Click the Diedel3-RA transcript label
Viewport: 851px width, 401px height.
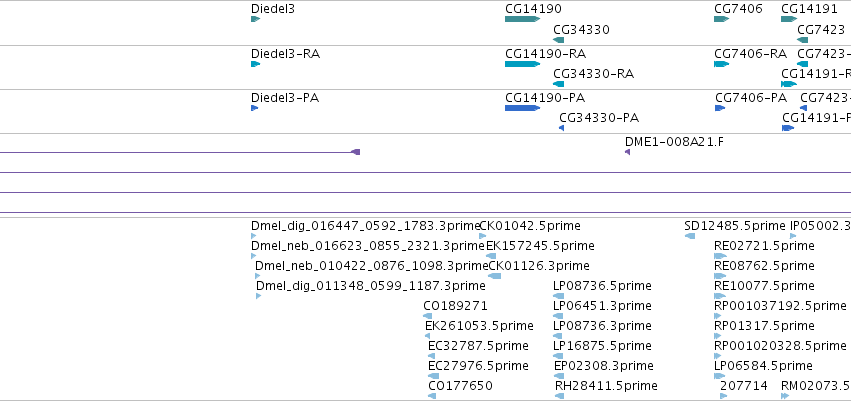point(285,54)
